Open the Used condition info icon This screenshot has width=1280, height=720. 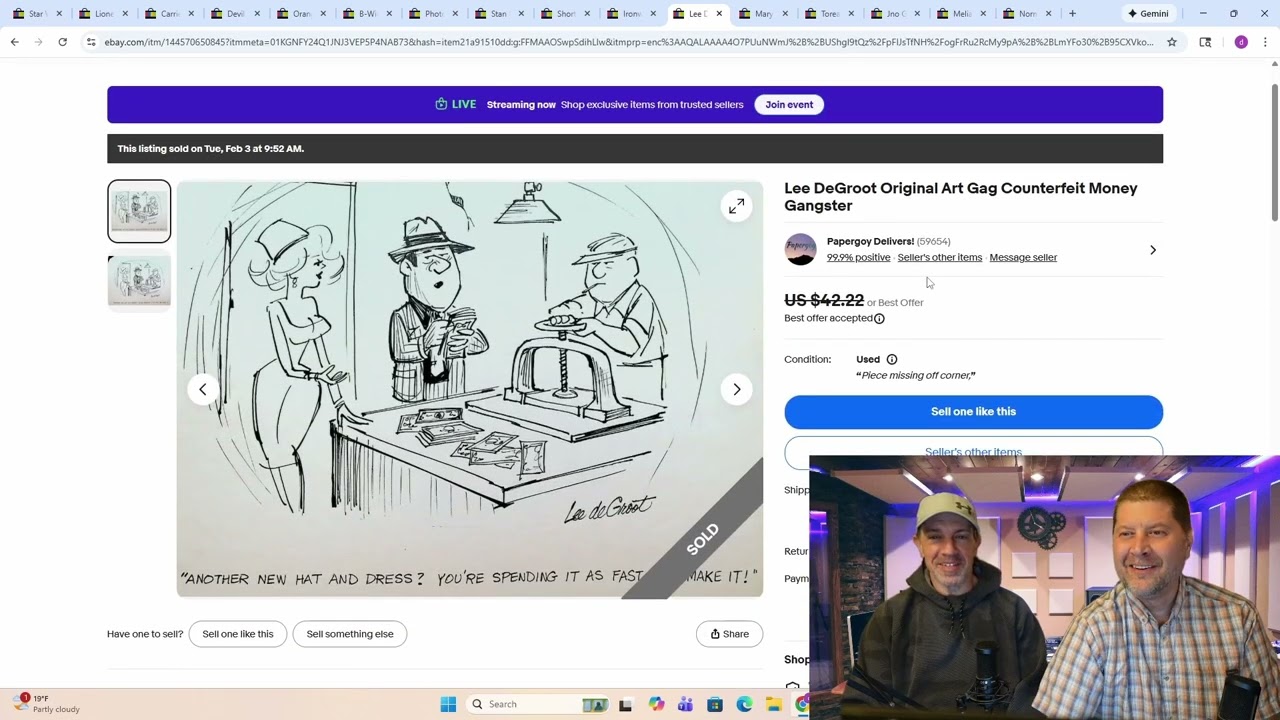click(892, 359)
